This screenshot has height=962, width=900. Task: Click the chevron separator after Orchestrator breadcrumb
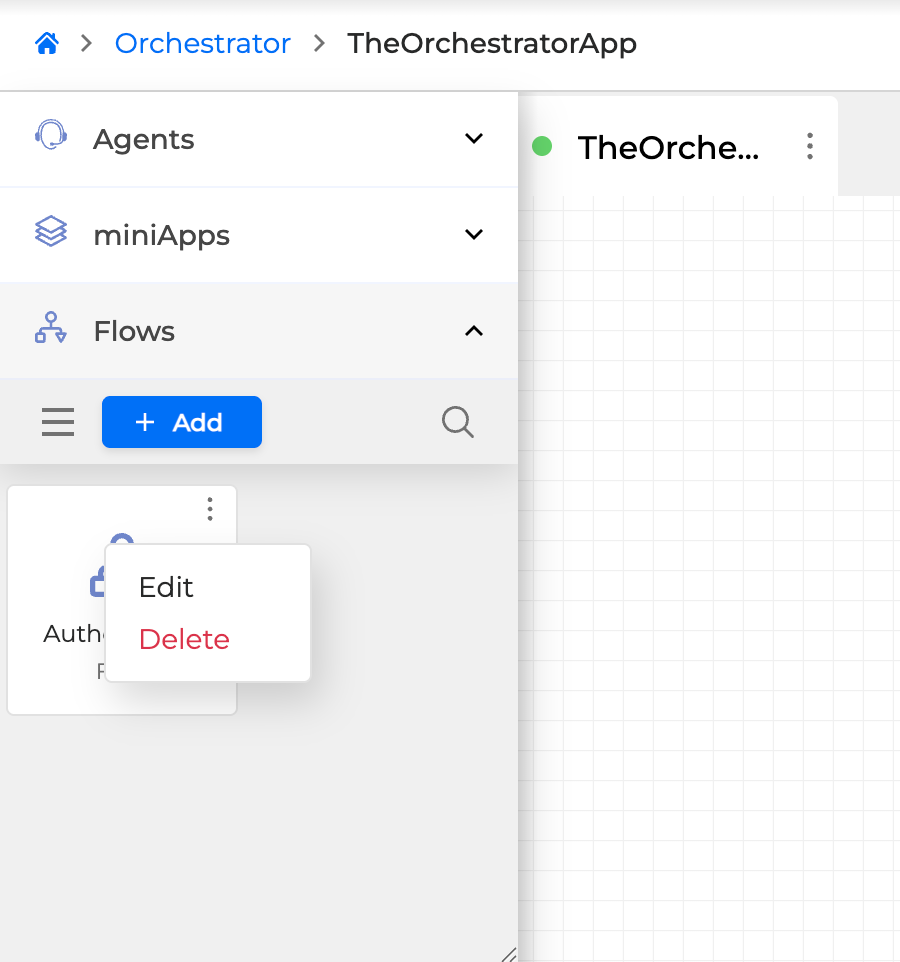click(318, 44)
